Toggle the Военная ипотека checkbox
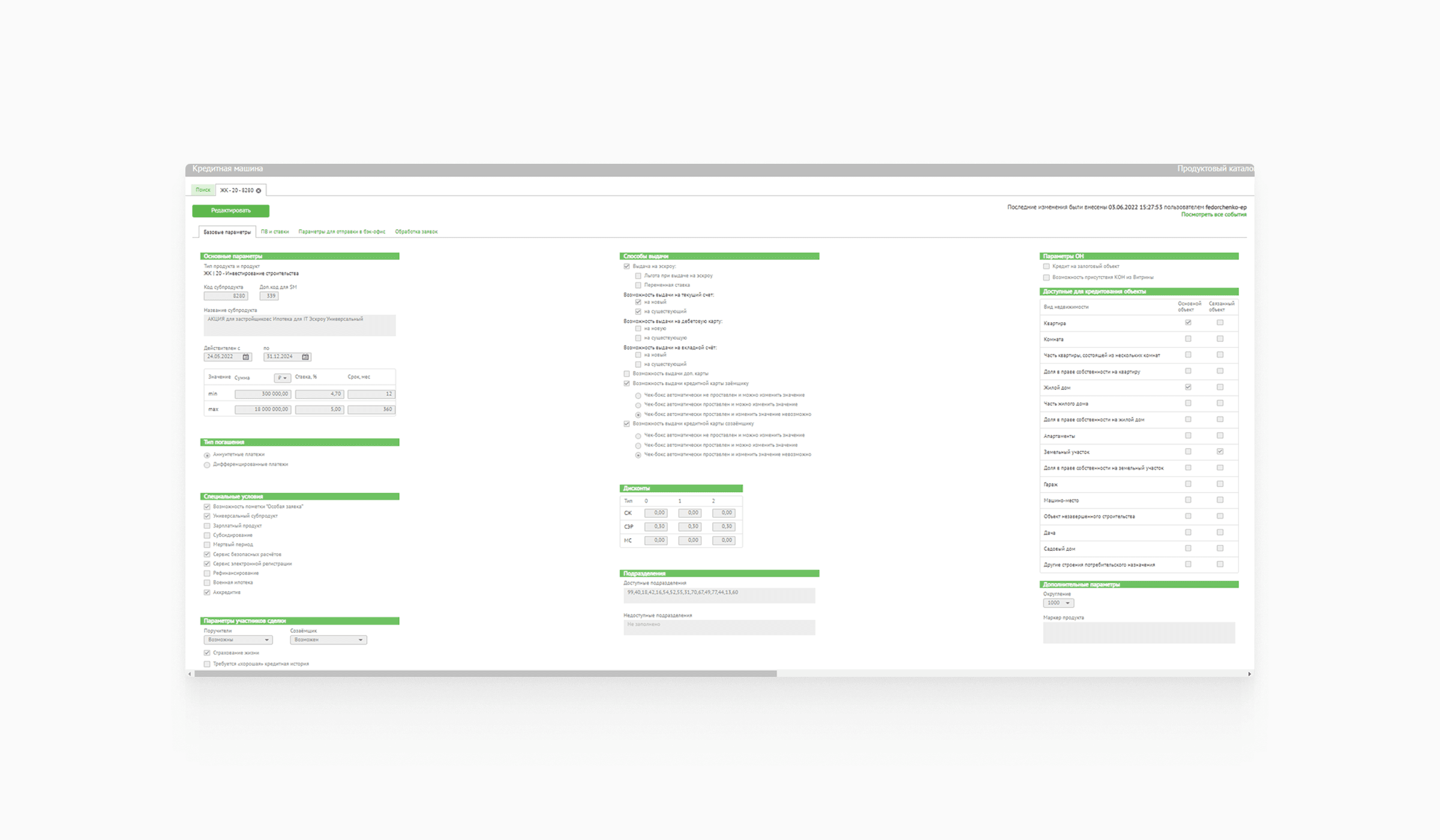The height and width of the screenshot is (840, 1440). point(207,583)
